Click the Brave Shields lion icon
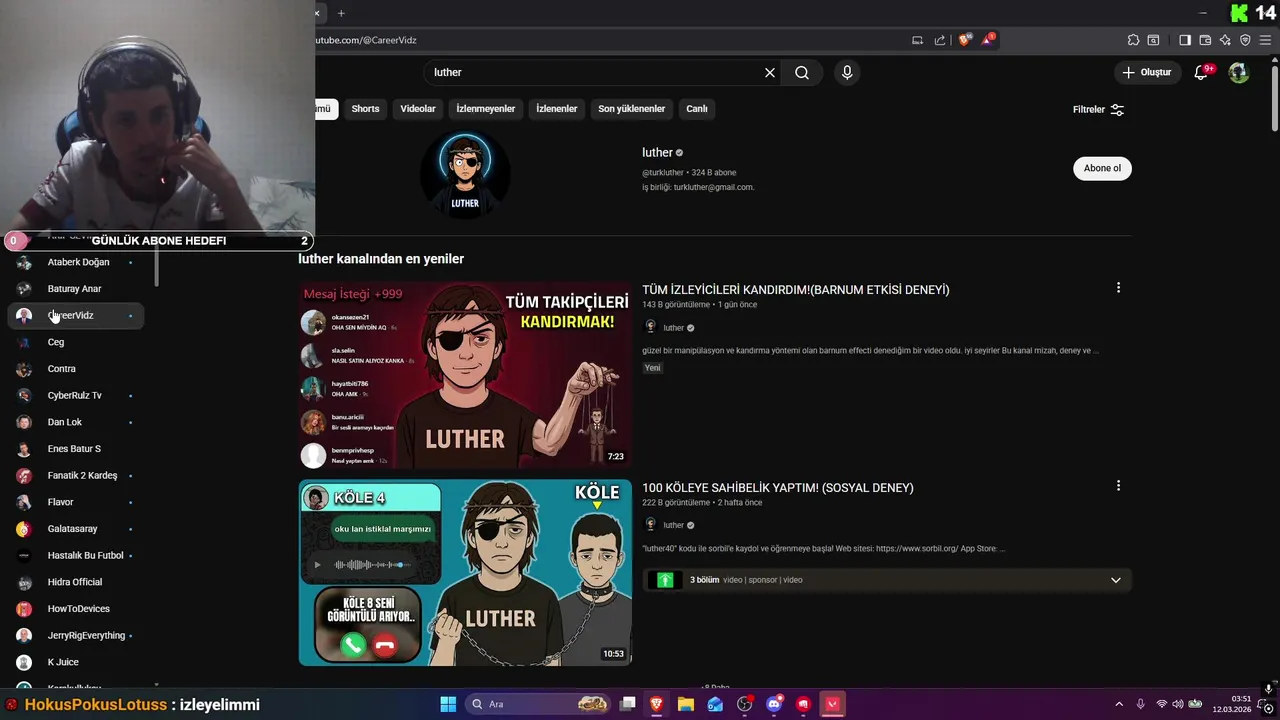This screenshot has height=720, width=1280. click(964, 40)
